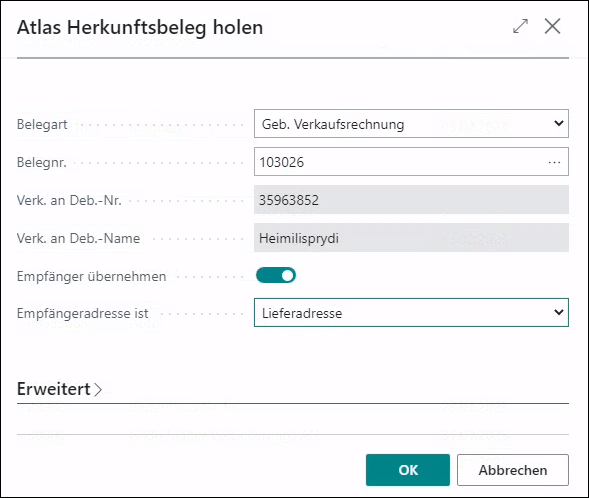Focus the Belegnr. field showing 103026
This screenshot has height=498, width=589.
[400, 161]
